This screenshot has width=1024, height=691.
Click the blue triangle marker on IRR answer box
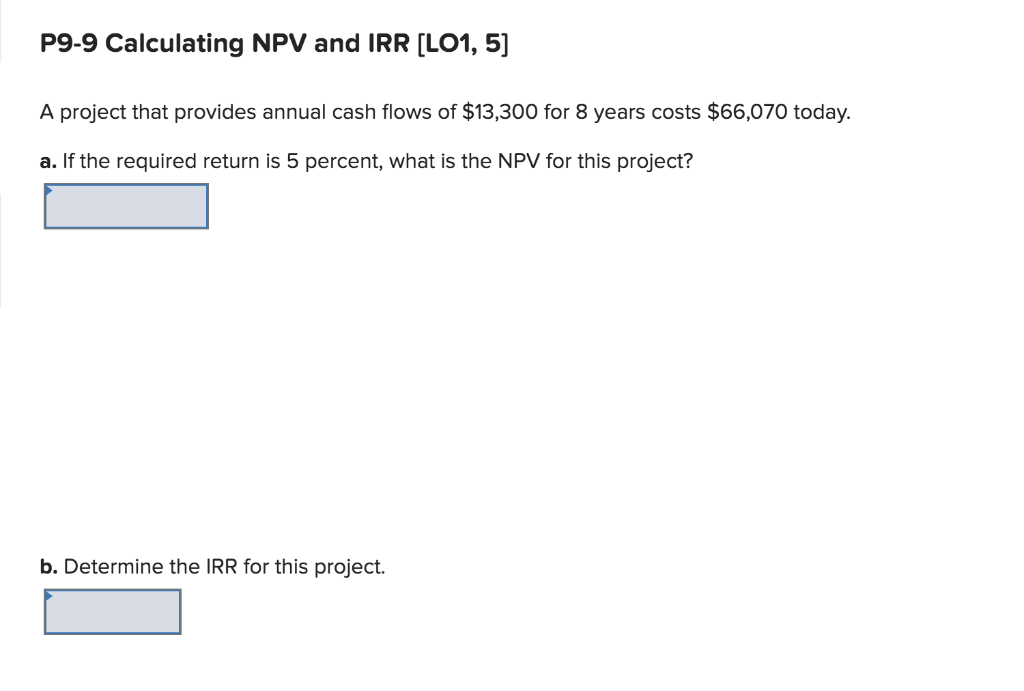[x=47, y=593]
